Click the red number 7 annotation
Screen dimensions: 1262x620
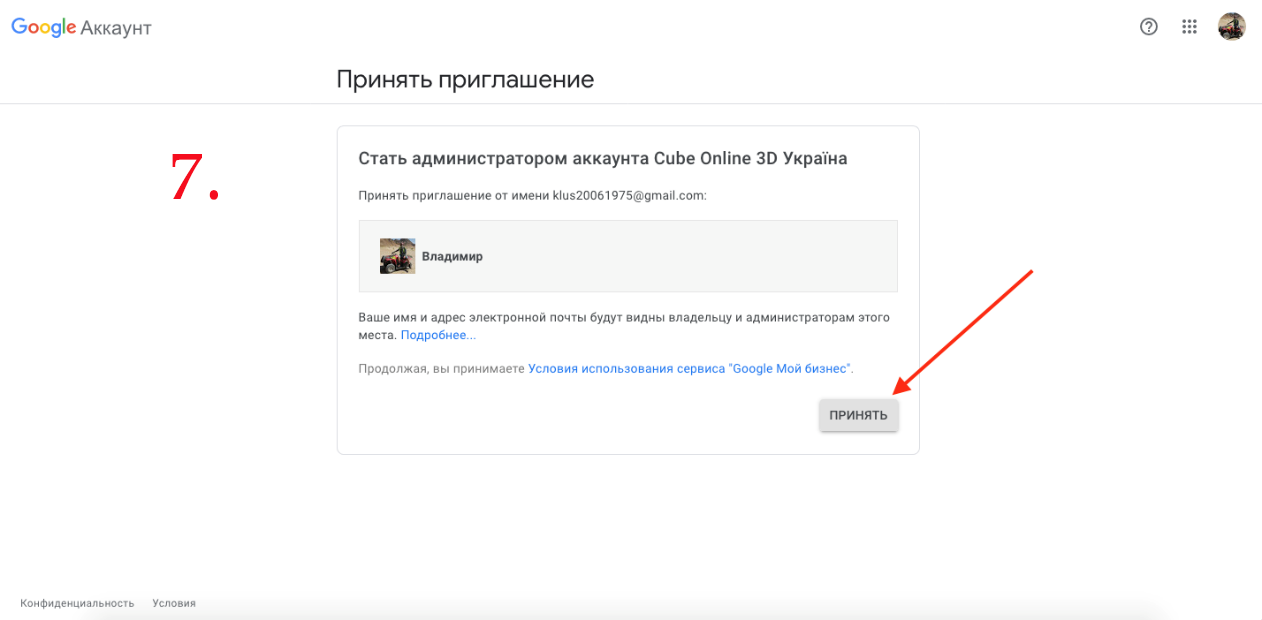pyautogui.click(x=194, y=178)
